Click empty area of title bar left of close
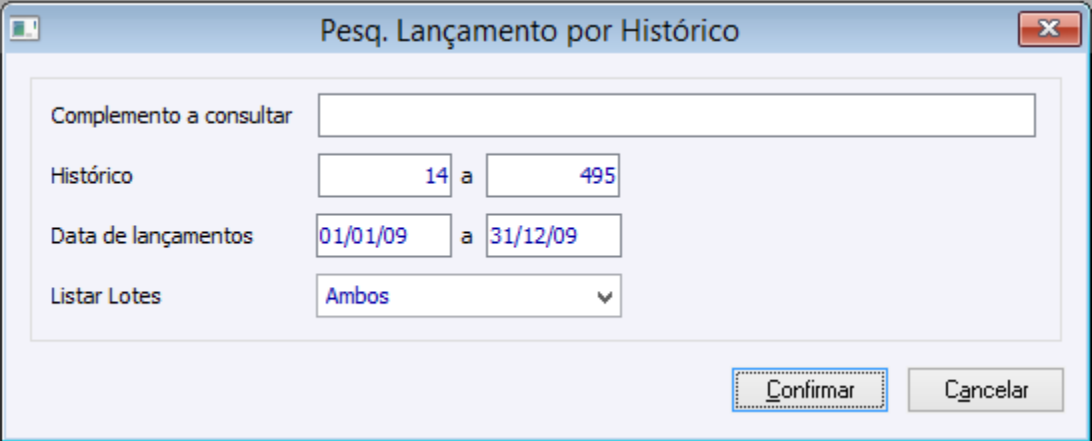 tap(880, 31)
